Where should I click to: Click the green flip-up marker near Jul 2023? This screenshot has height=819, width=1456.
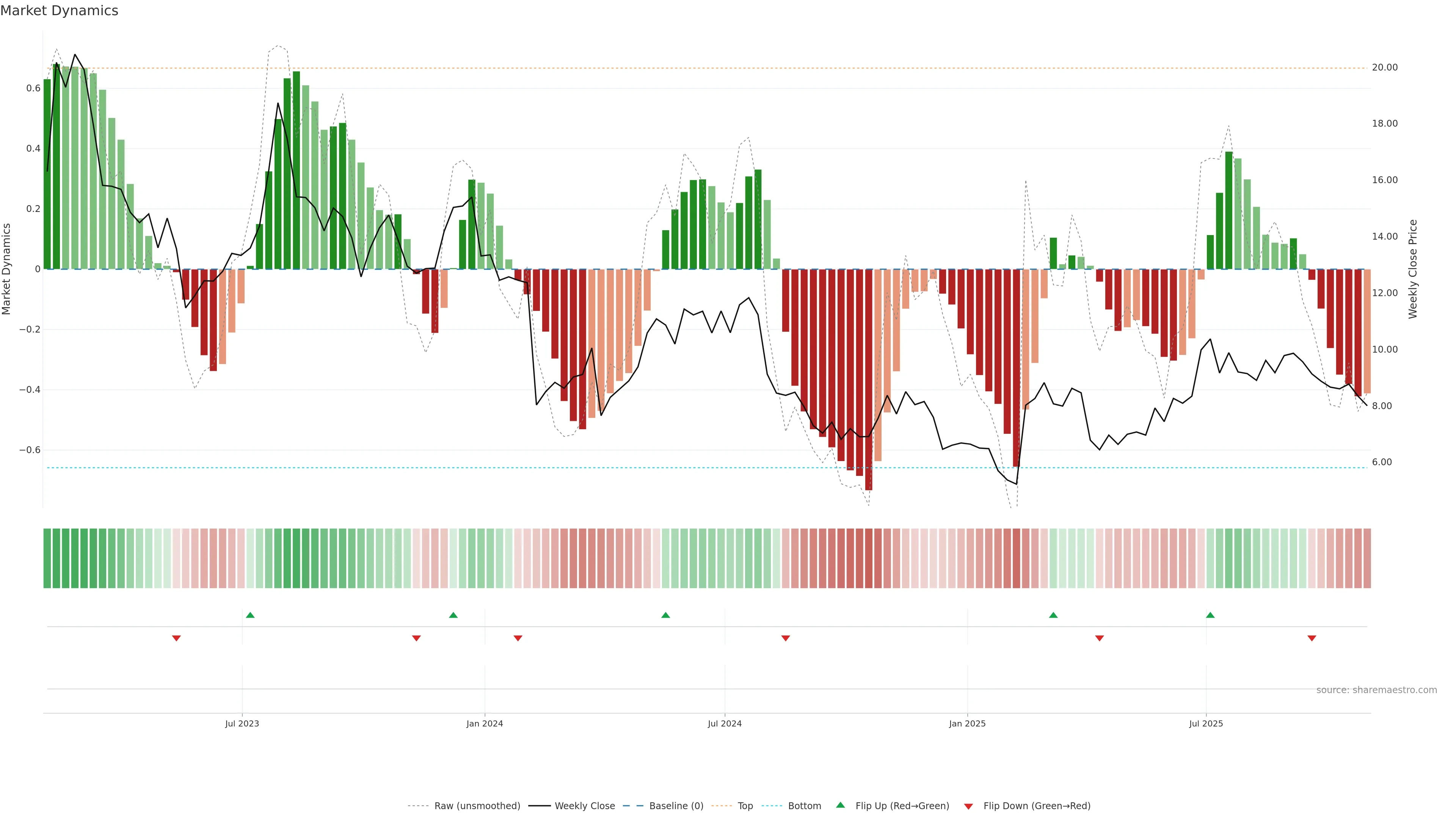pyautogui.click(x=250, y=615)
